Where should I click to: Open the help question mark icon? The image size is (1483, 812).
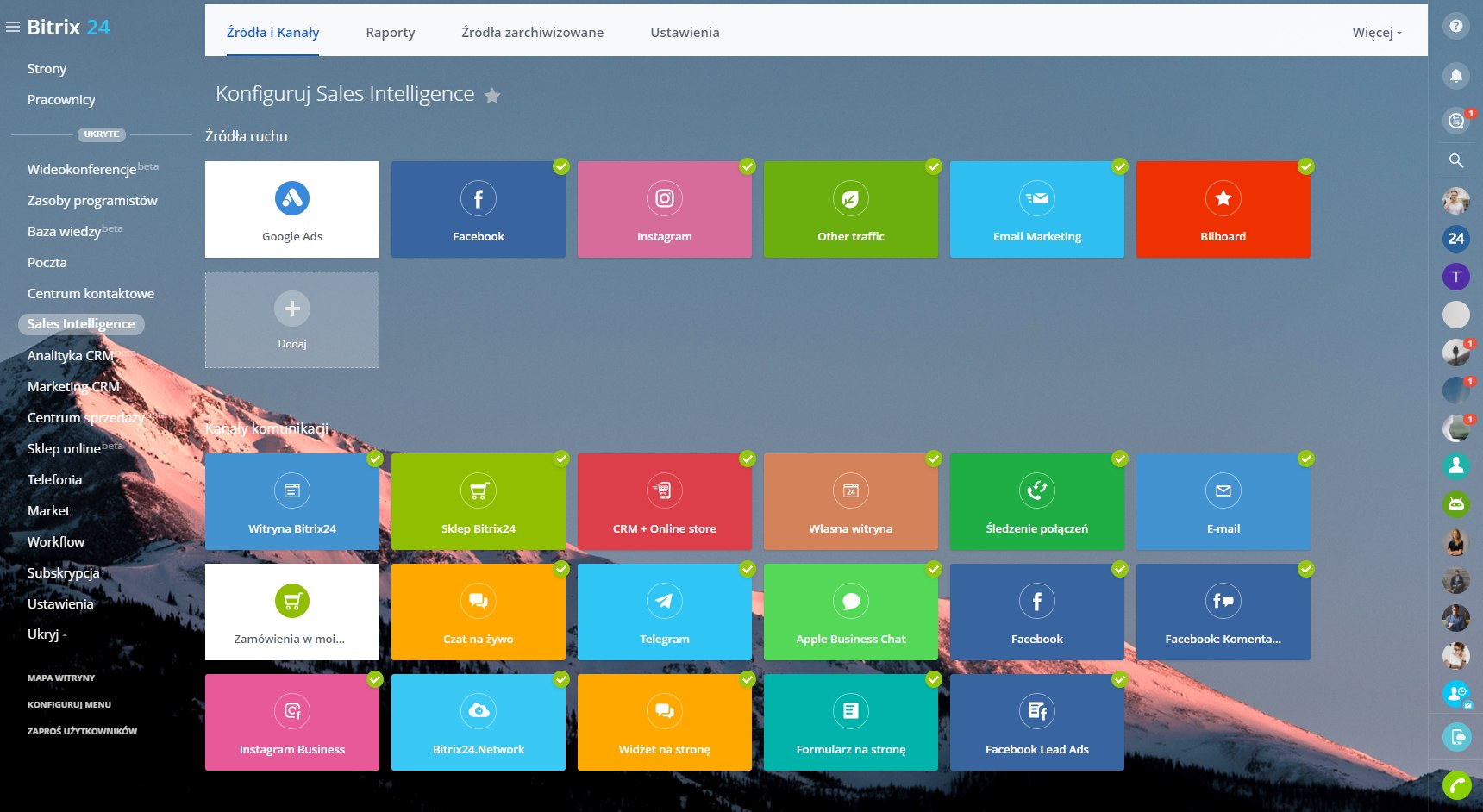tap(1455, 26)
